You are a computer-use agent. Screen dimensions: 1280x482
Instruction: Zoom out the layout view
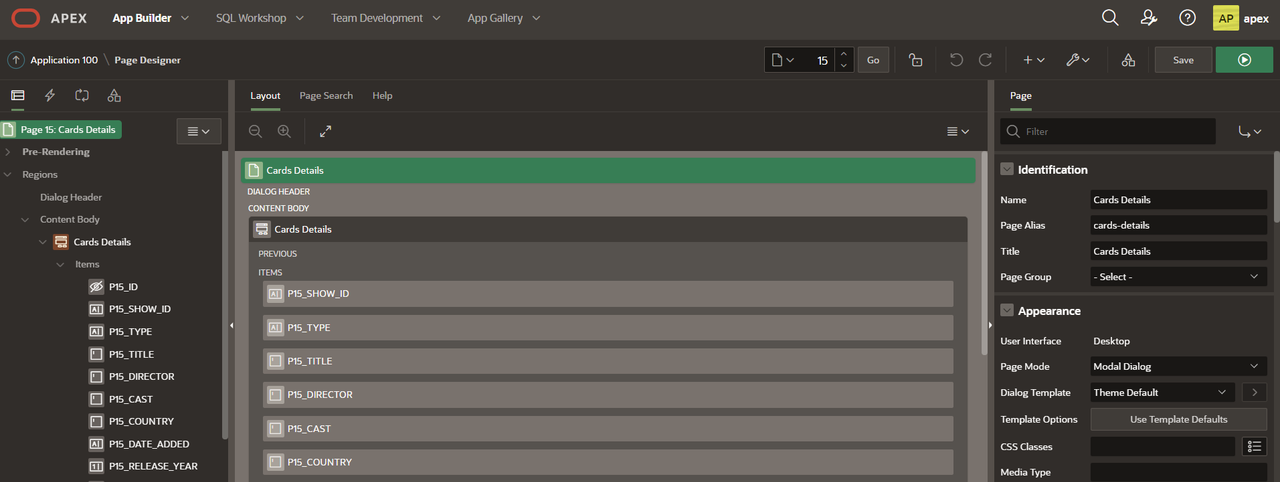(256, 131)
